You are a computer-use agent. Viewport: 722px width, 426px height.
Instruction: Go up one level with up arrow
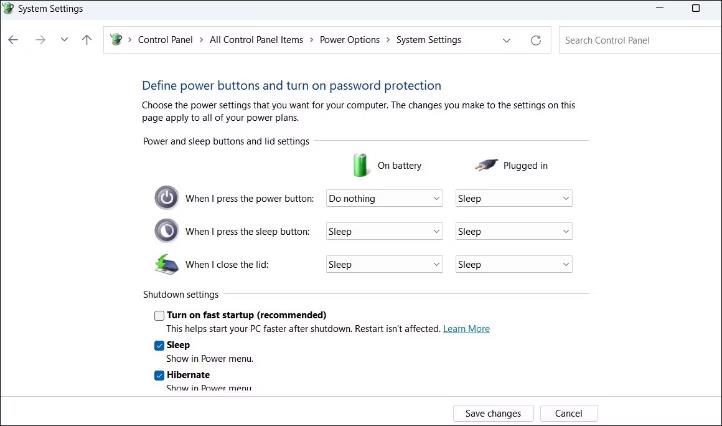87,40
